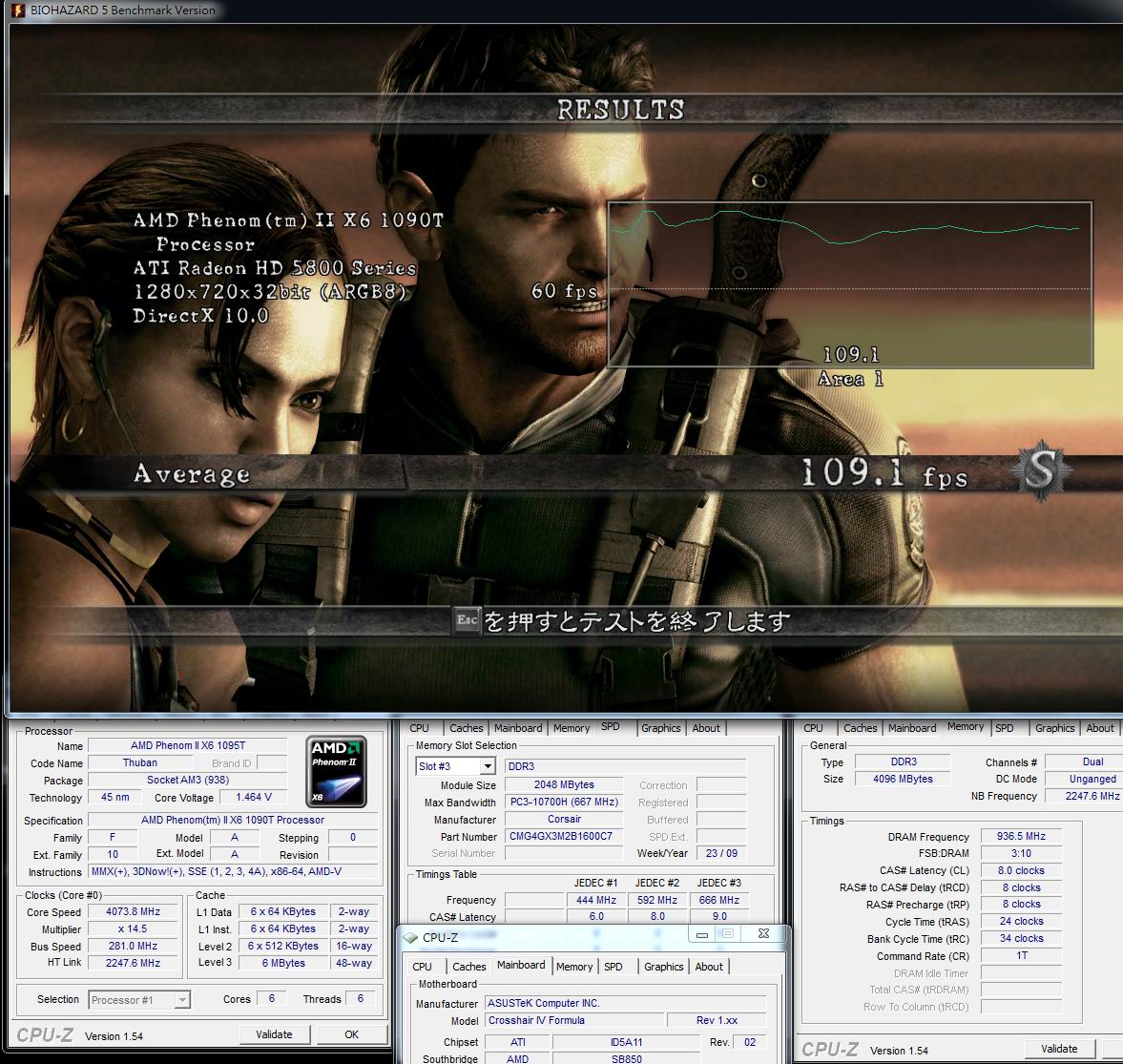The image size is (1123, 1064).
Task: Open the Caches tab in the SPD window
Action: [x=467, y=728]
